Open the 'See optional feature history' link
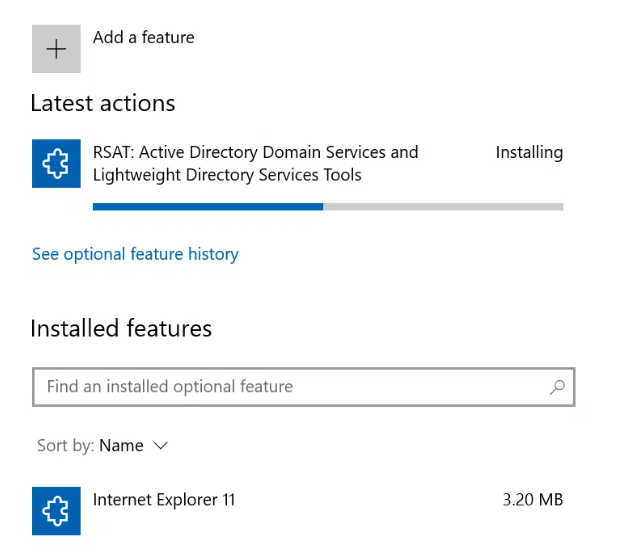Screen dimensions: 642x555 coord(135,254)
